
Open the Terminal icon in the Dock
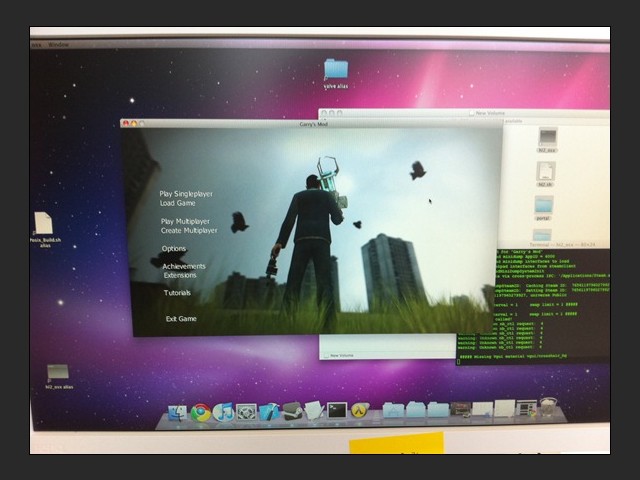337,411
